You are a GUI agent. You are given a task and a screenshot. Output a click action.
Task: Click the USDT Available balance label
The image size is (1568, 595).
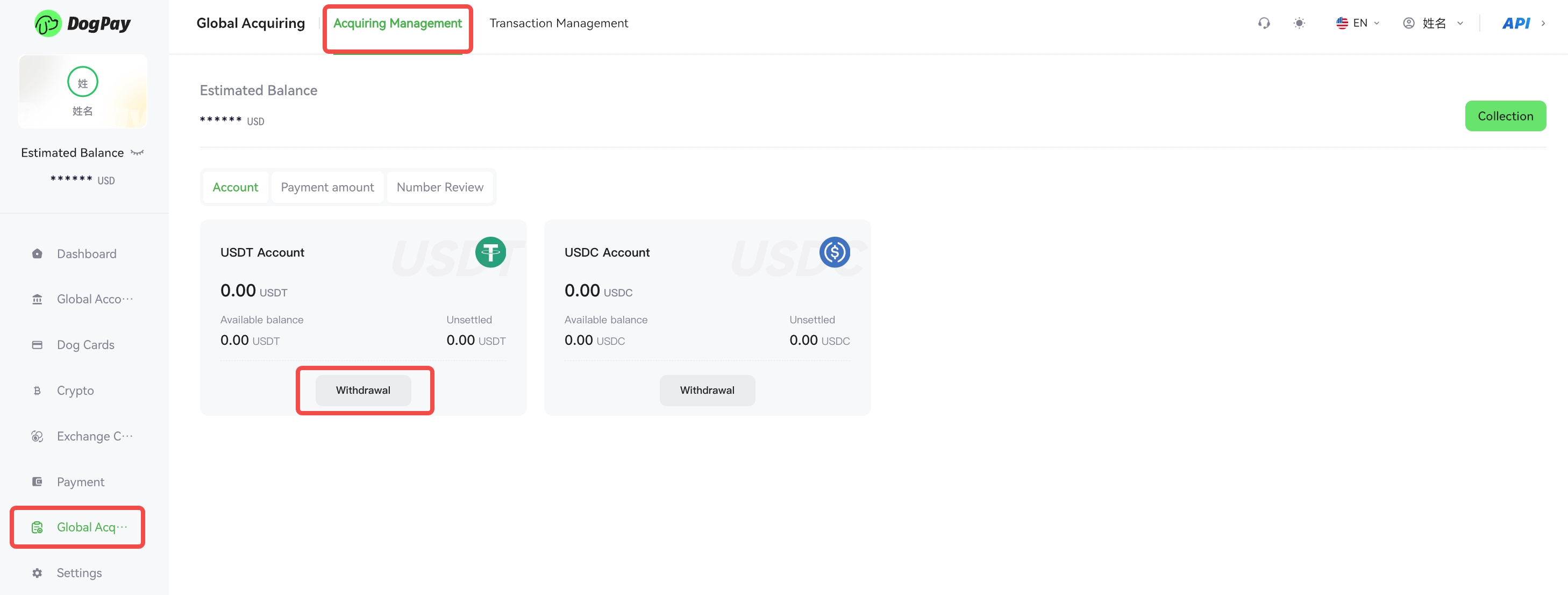262,320
